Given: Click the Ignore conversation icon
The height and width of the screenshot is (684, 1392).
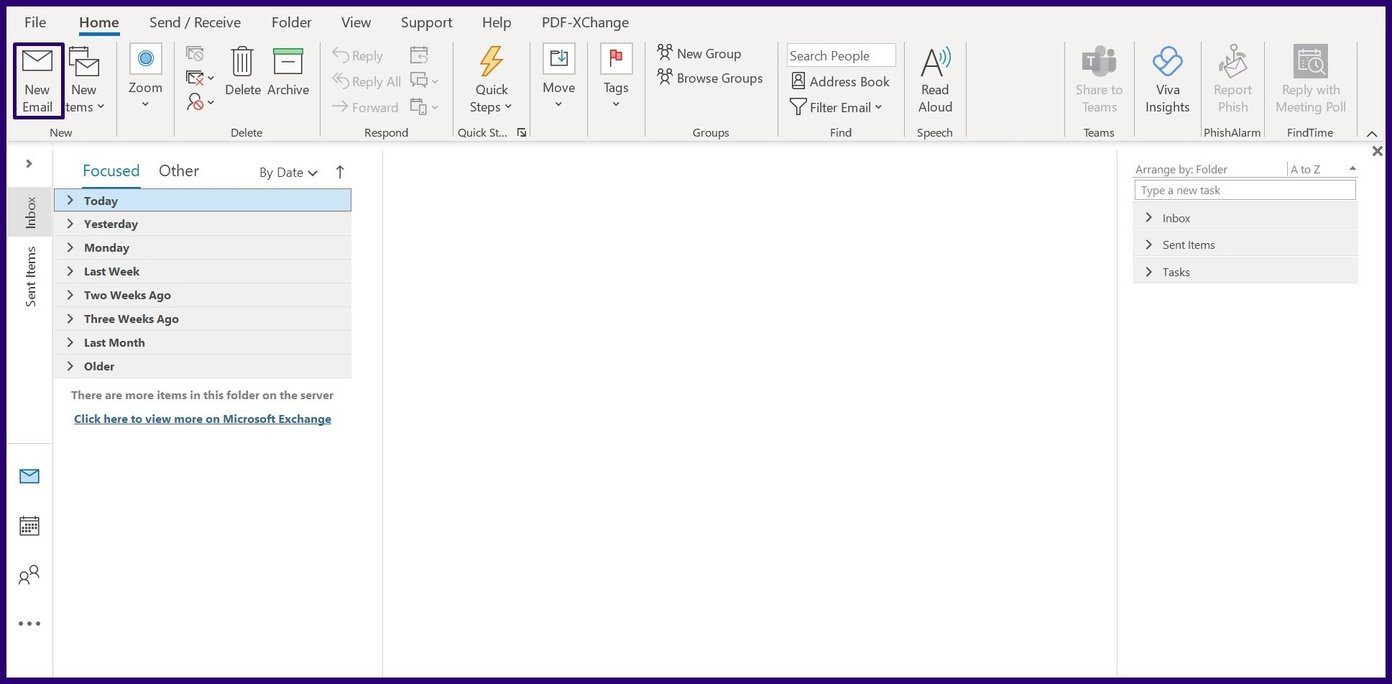Looking at the screenshot, I should pos(195,54).
